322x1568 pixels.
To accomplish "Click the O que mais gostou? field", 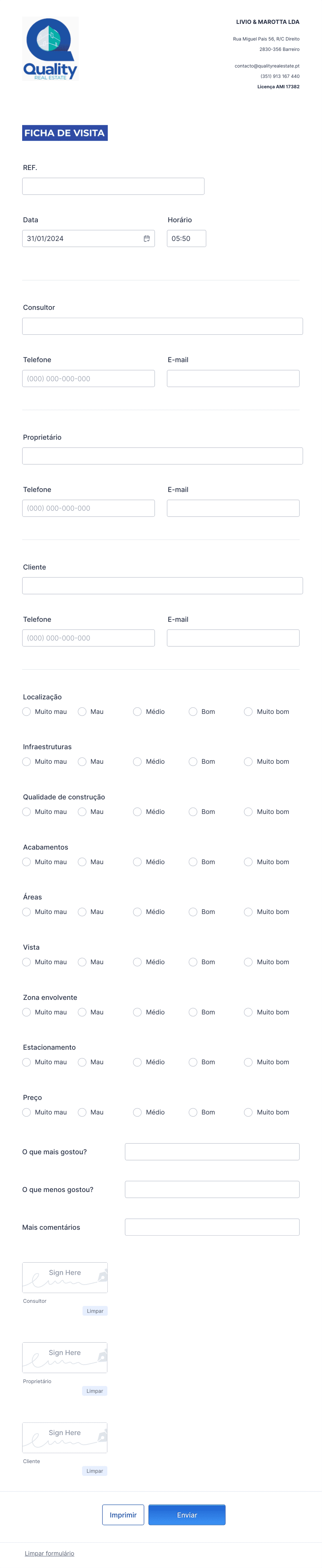I will click(x=213, y=1152).
